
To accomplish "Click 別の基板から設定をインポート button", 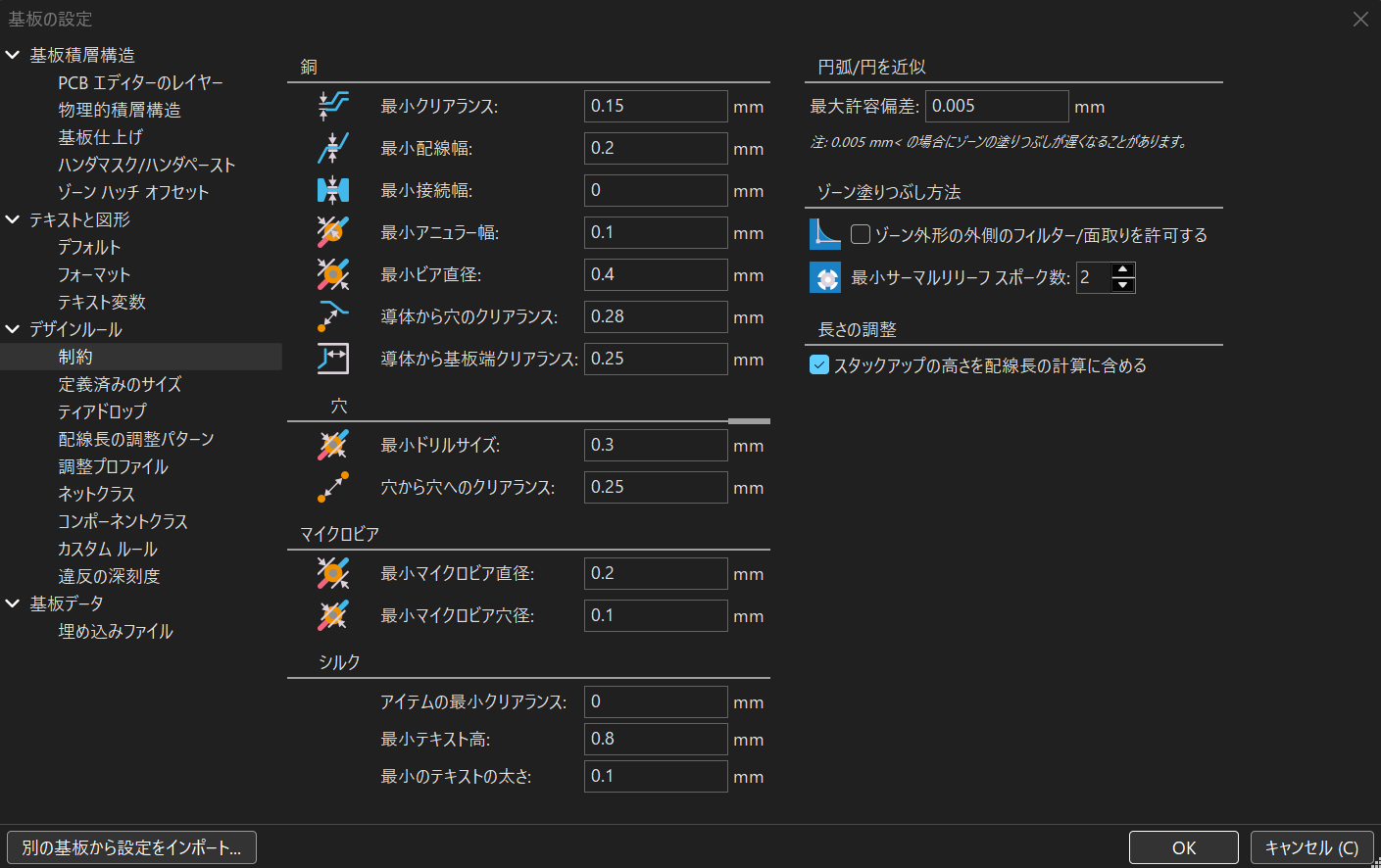I will click(131, 847).
